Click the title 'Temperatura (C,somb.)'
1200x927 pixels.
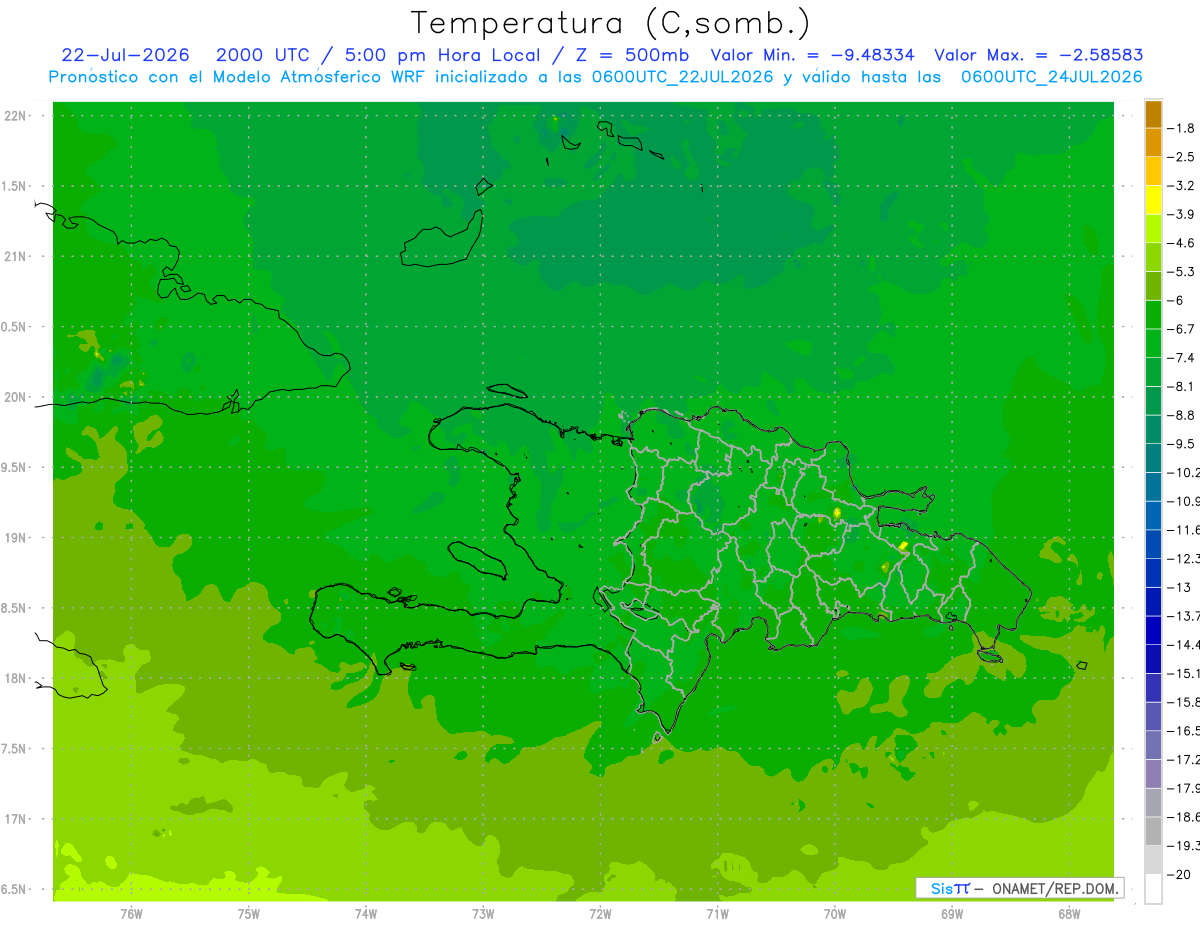(x=611, y=23)
